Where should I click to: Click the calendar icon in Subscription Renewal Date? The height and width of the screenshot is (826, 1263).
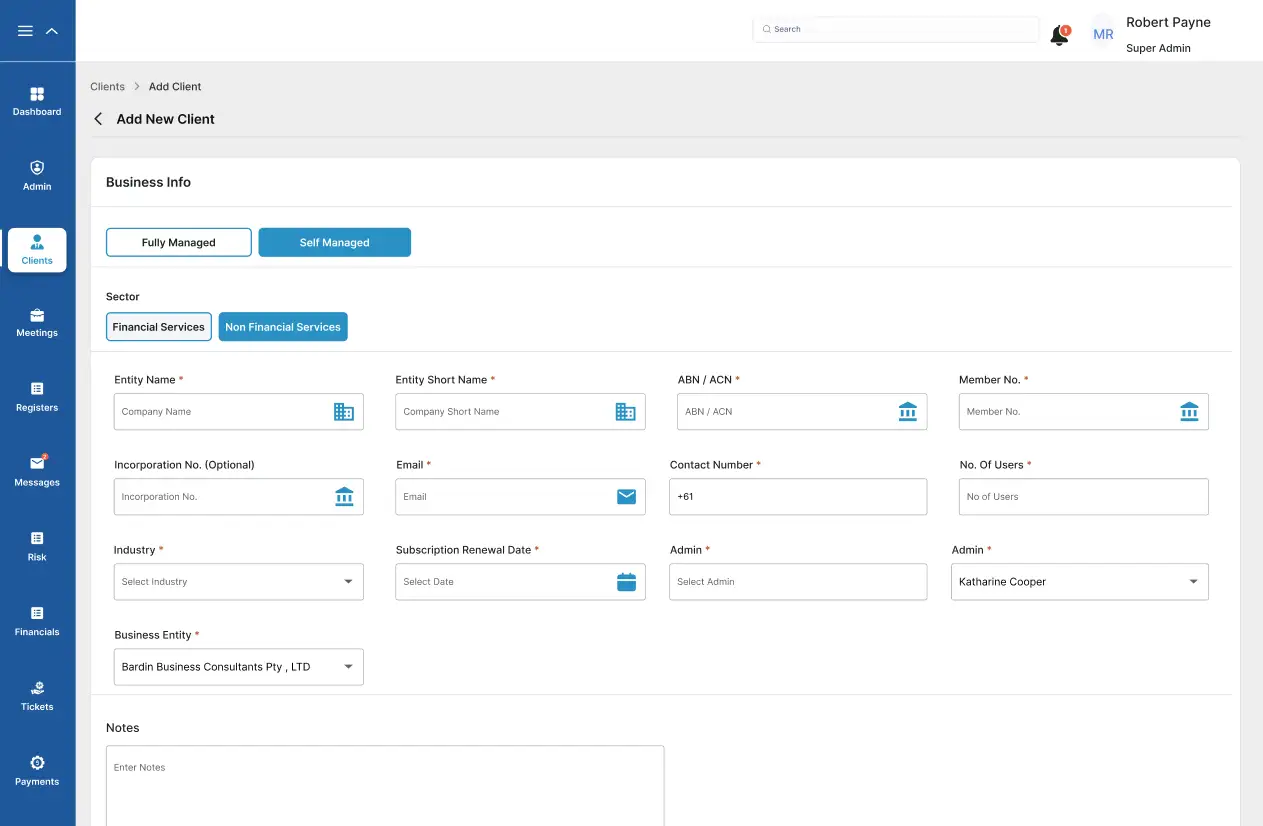coord(626,582)
